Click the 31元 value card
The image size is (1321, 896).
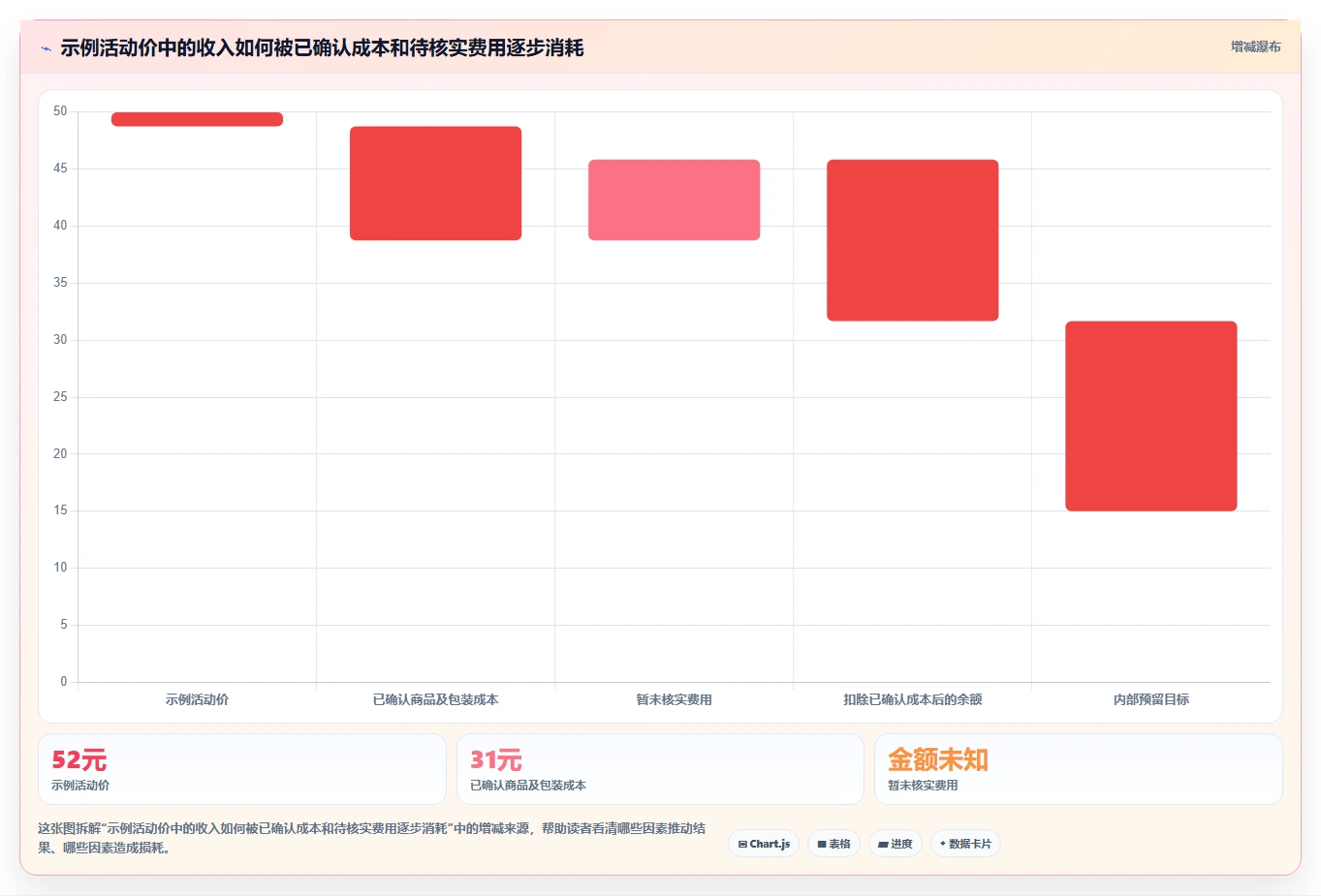click(x=660, y=769)
